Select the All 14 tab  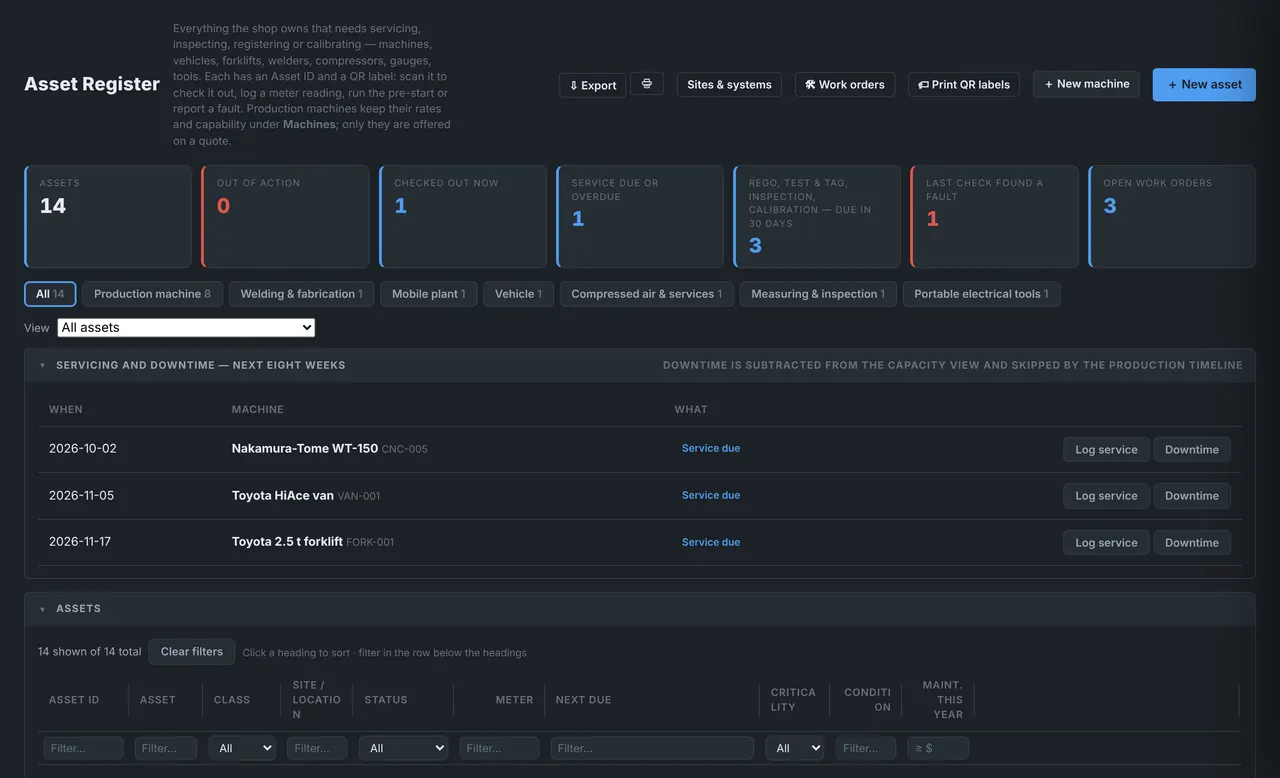(x=50, y=294)
